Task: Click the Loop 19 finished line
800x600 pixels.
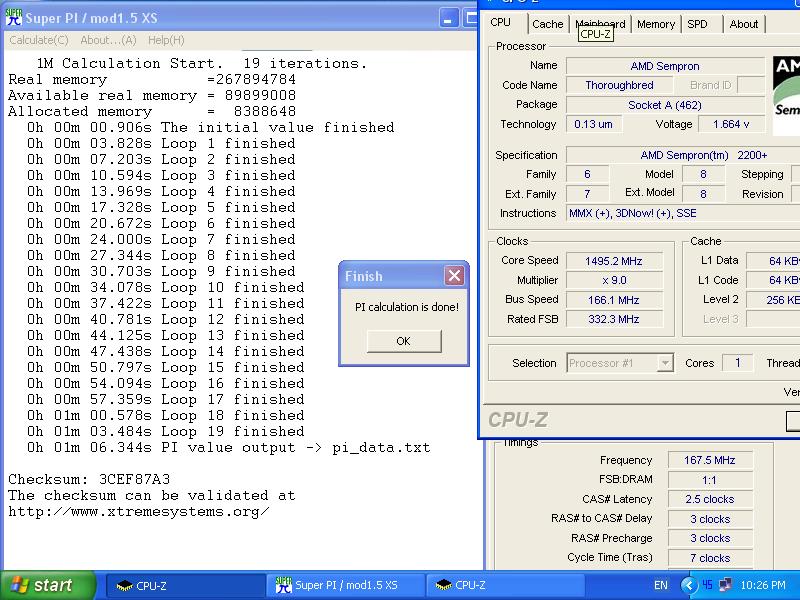Action: tap(166, 432)
